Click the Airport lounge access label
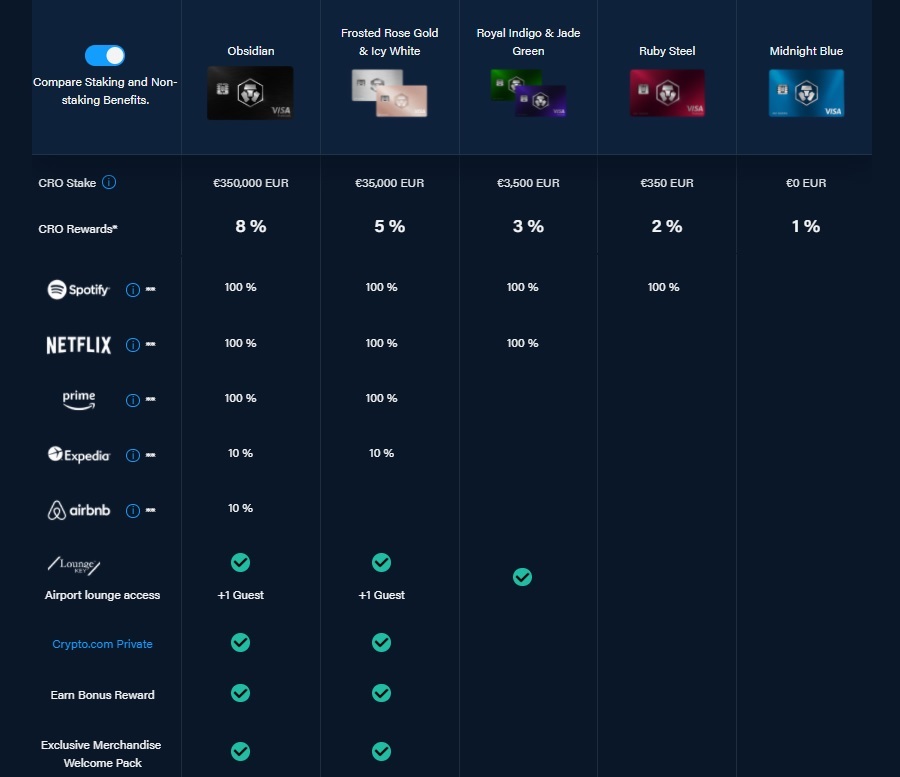The height and width of the screenshot is (777, 900). tap(102, 595)
